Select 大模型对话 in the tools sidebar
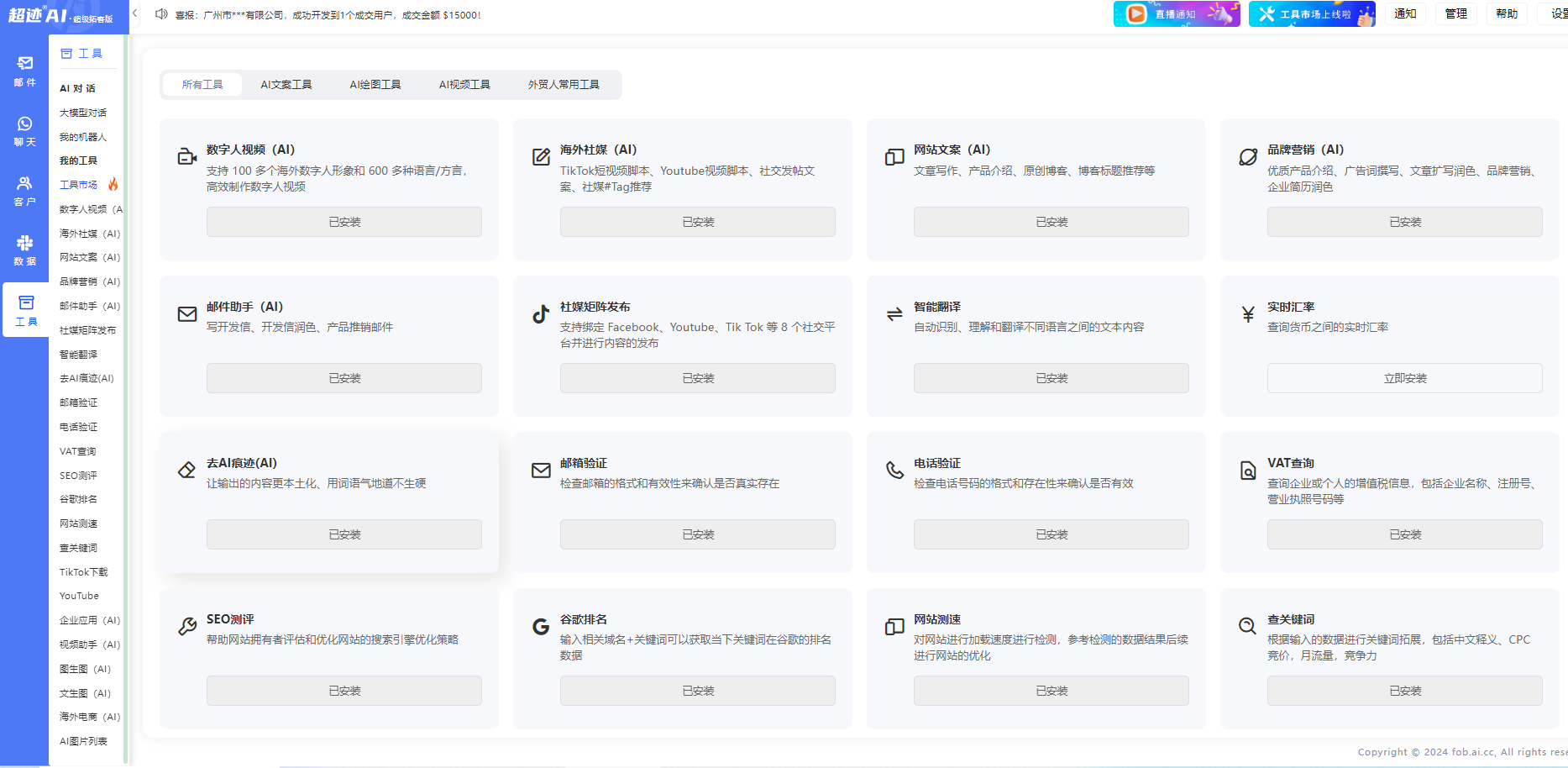1568x768 pixels. click(x=83, y=113)
